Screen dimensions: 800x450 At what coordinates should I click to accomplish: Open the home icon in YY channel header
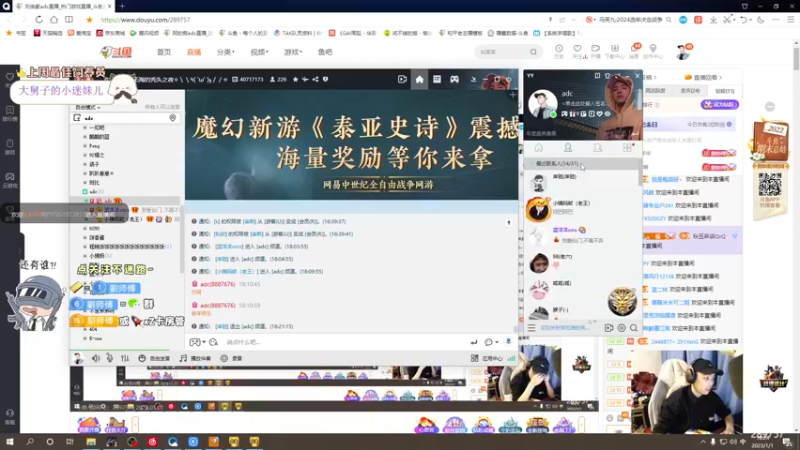click(x=419, y=80)
